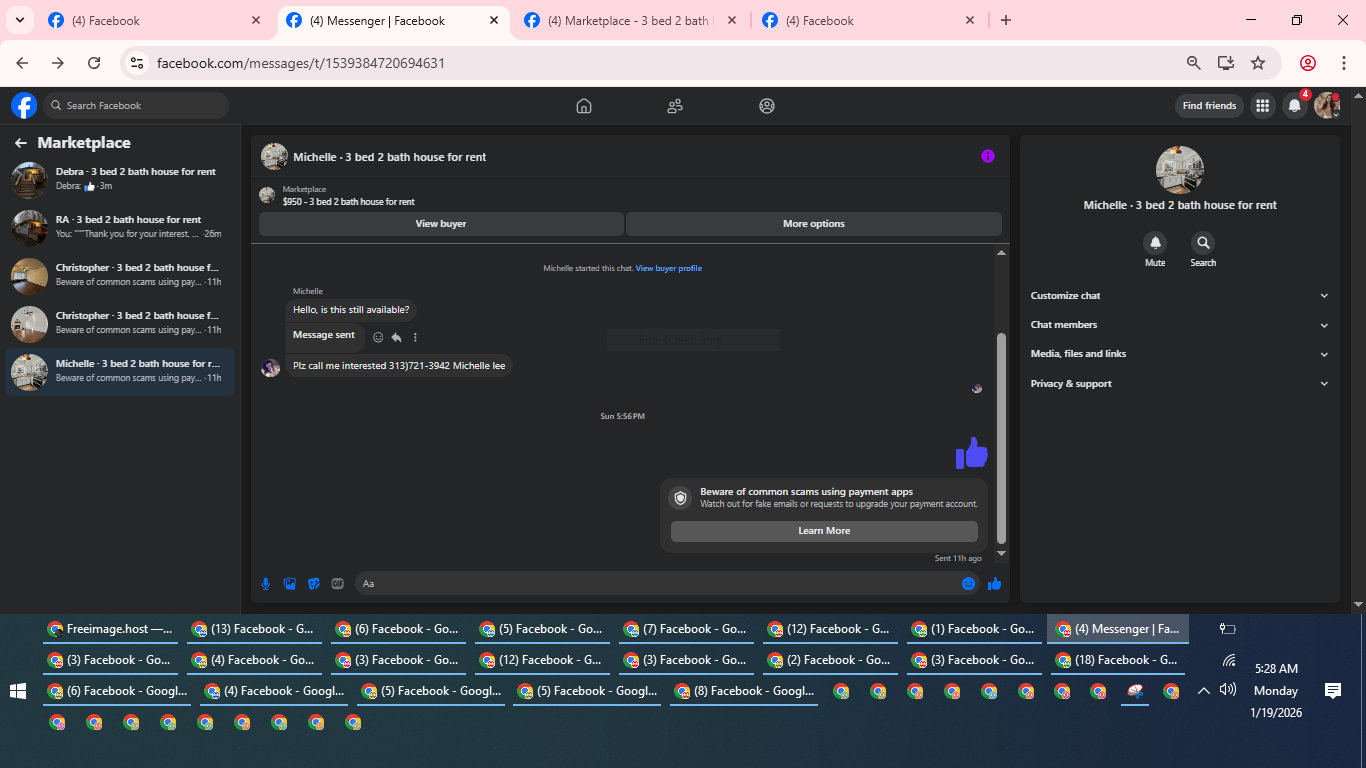The image size is (1366, 768).
Task: View site information icon in address bar
Action: 137,63
